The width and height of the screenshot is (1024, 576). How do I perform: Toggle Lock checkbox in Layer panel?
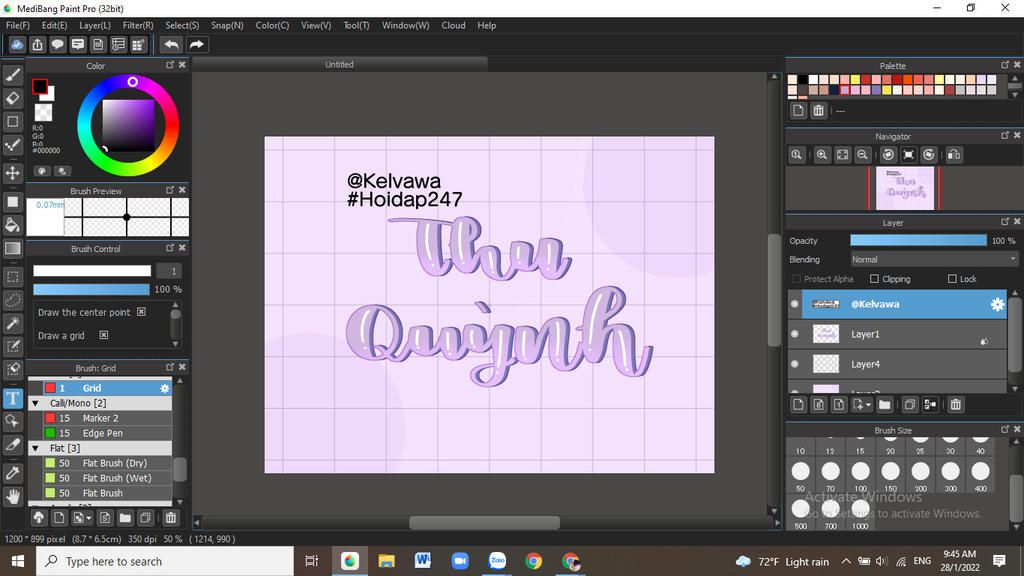point(952,279)
